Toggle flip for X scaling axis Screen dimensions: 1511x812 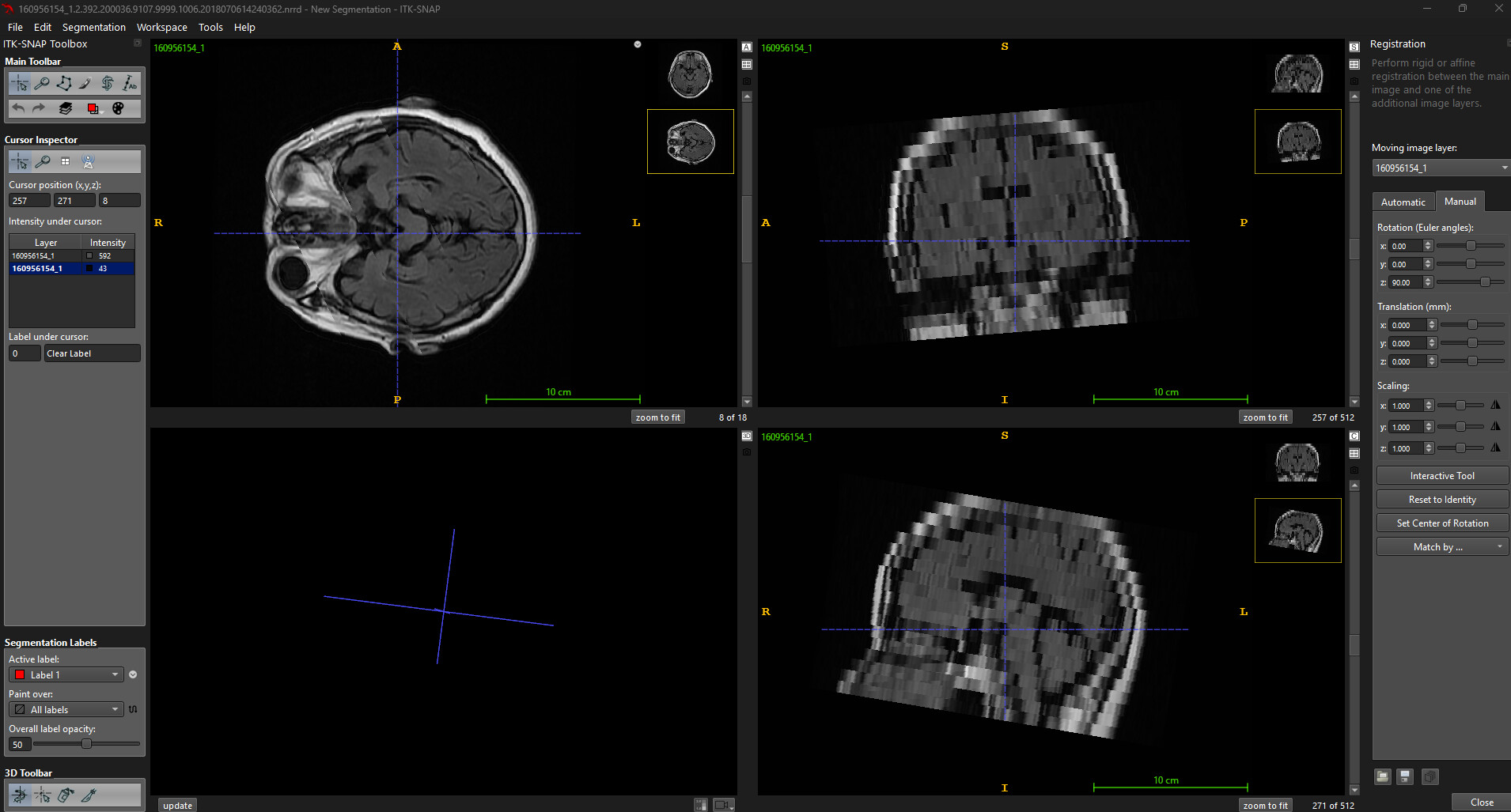pyautogui.click(x=1495, y=405)
